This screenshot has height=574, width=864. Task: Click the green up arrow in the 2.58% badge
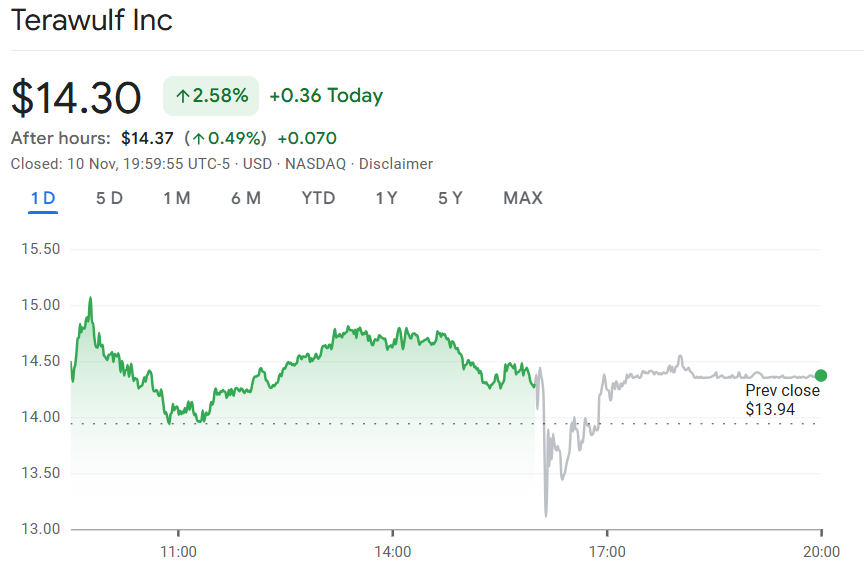click(x=182, y=96)
